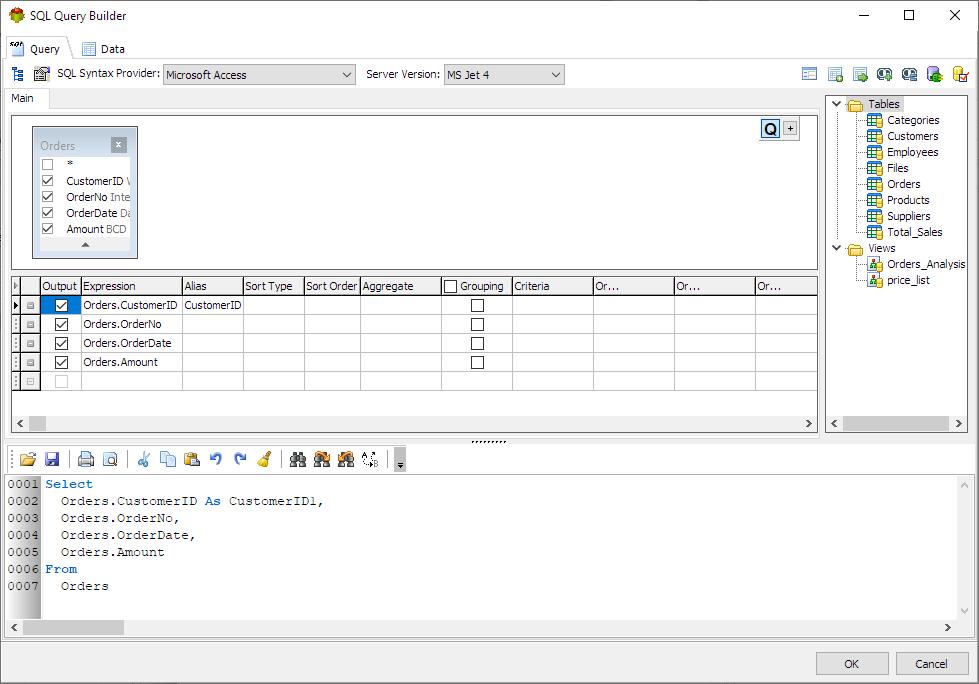Undo the last editor change
Image resolution: width=979 pixels, height=684 pixels.
tap(216, 459)
